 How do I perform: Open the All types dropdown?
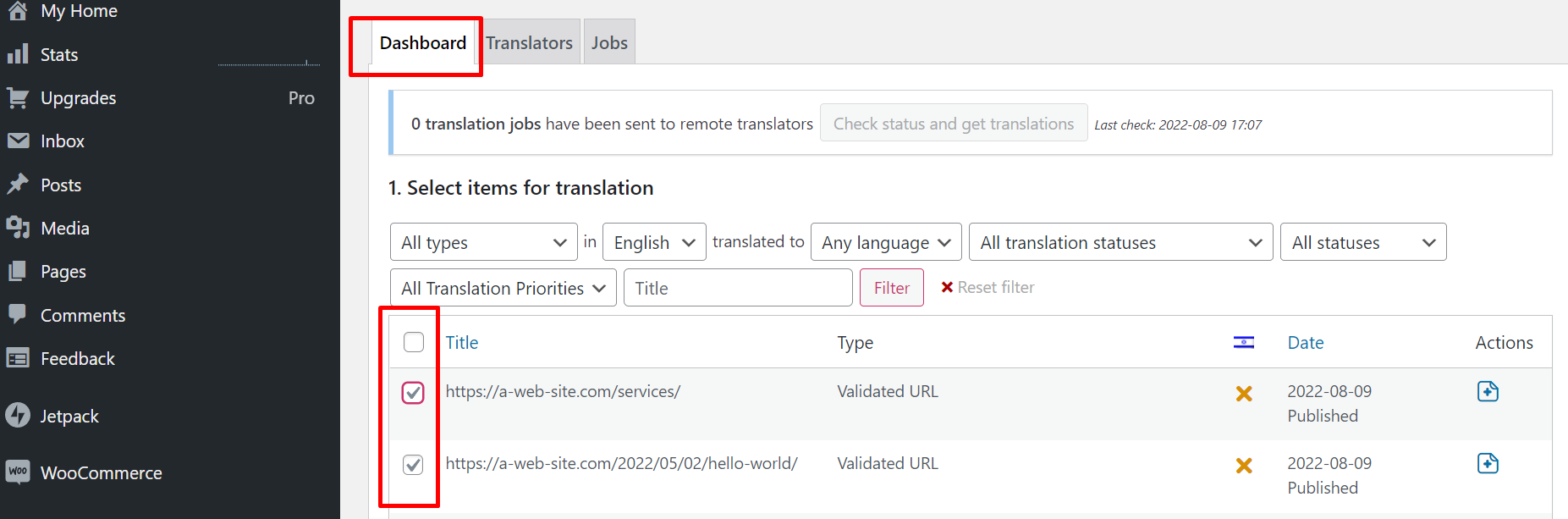[x=484, y=242]
